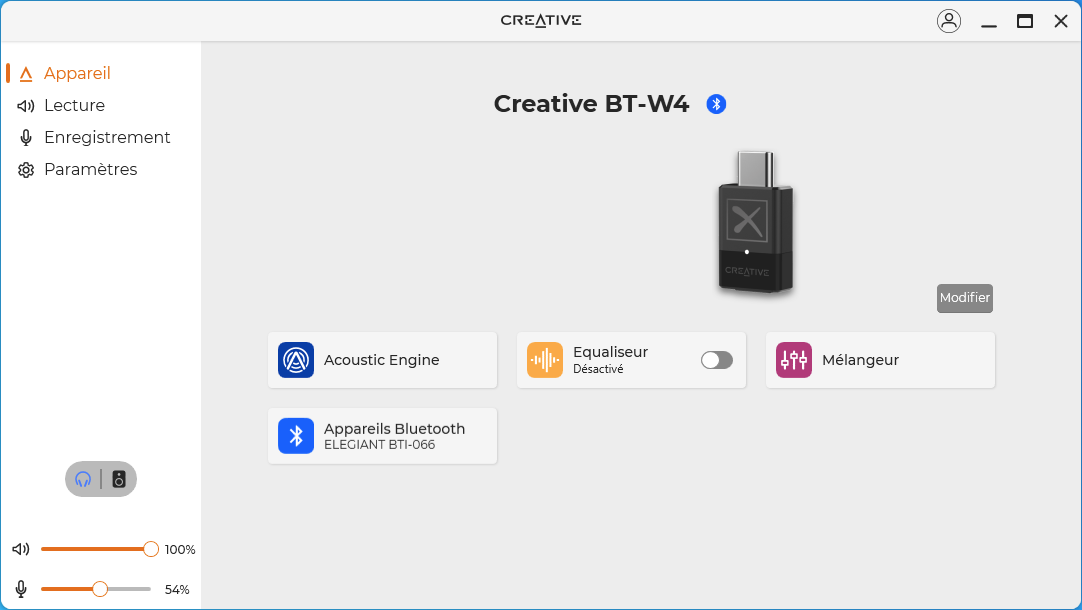This screenshot has width=1082, height=610.
Task: Open the Mélangeur mixer icon
Action: coord(794,360)
